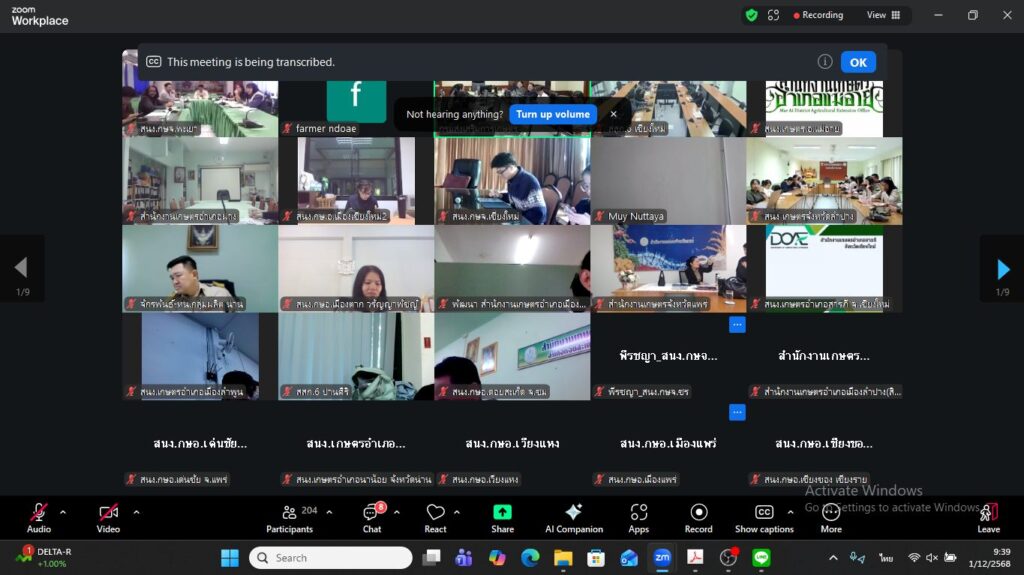Expand audio options arrow next to Audio
1024x575 pixels.
(63, 513)
